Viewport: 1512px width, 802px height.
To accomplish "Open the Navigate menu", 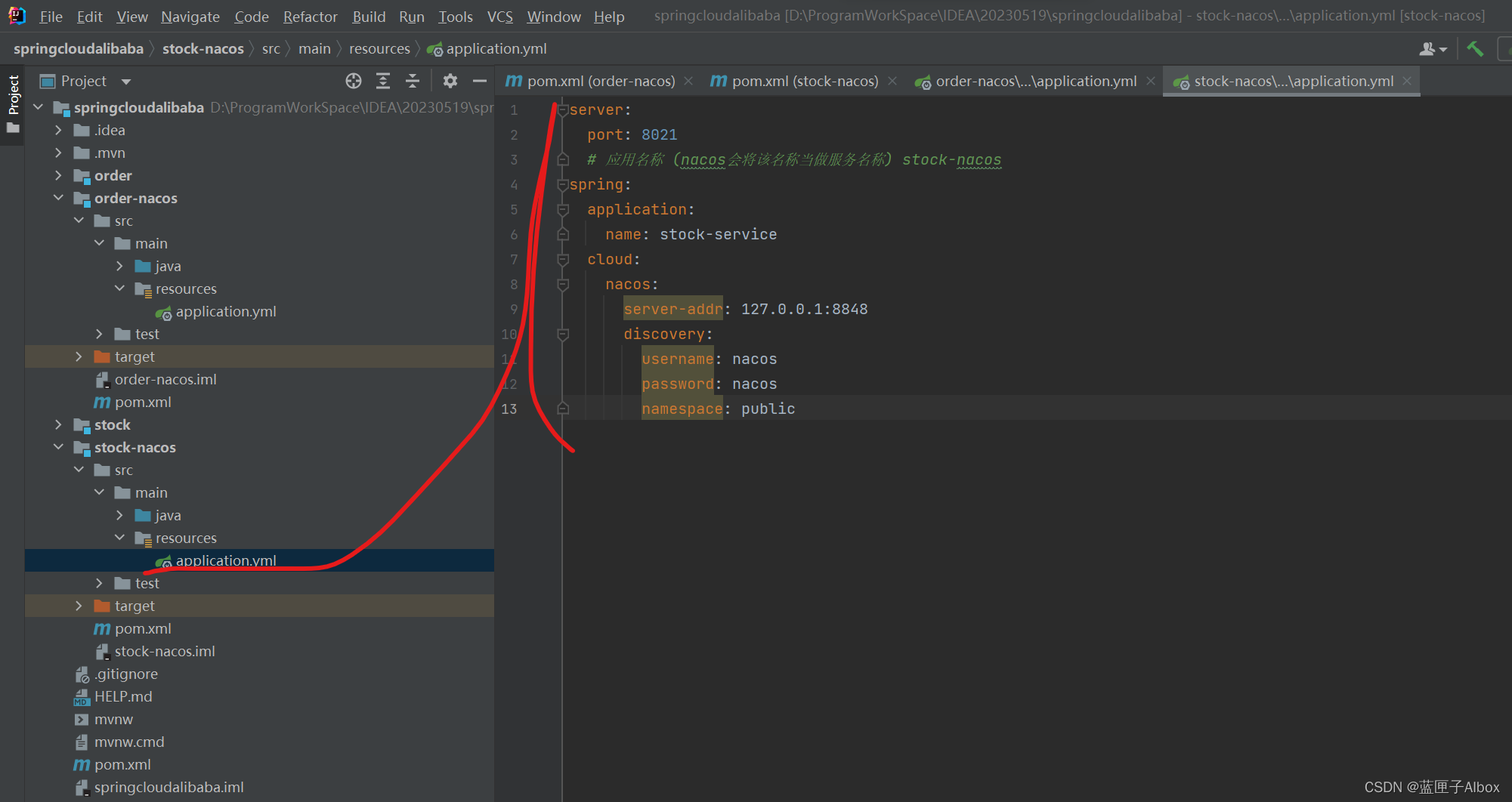I will coord(190,17).
